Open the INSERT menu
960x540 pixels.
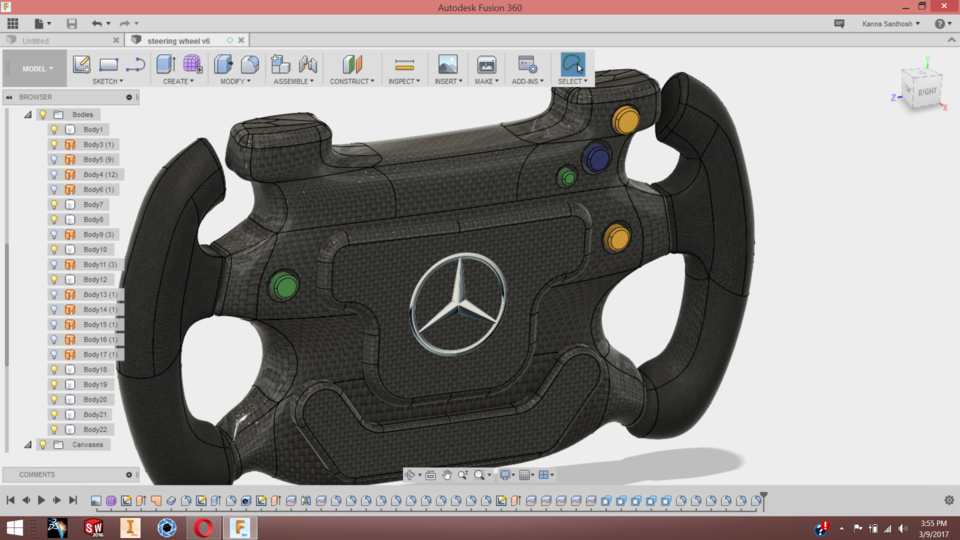449,81
